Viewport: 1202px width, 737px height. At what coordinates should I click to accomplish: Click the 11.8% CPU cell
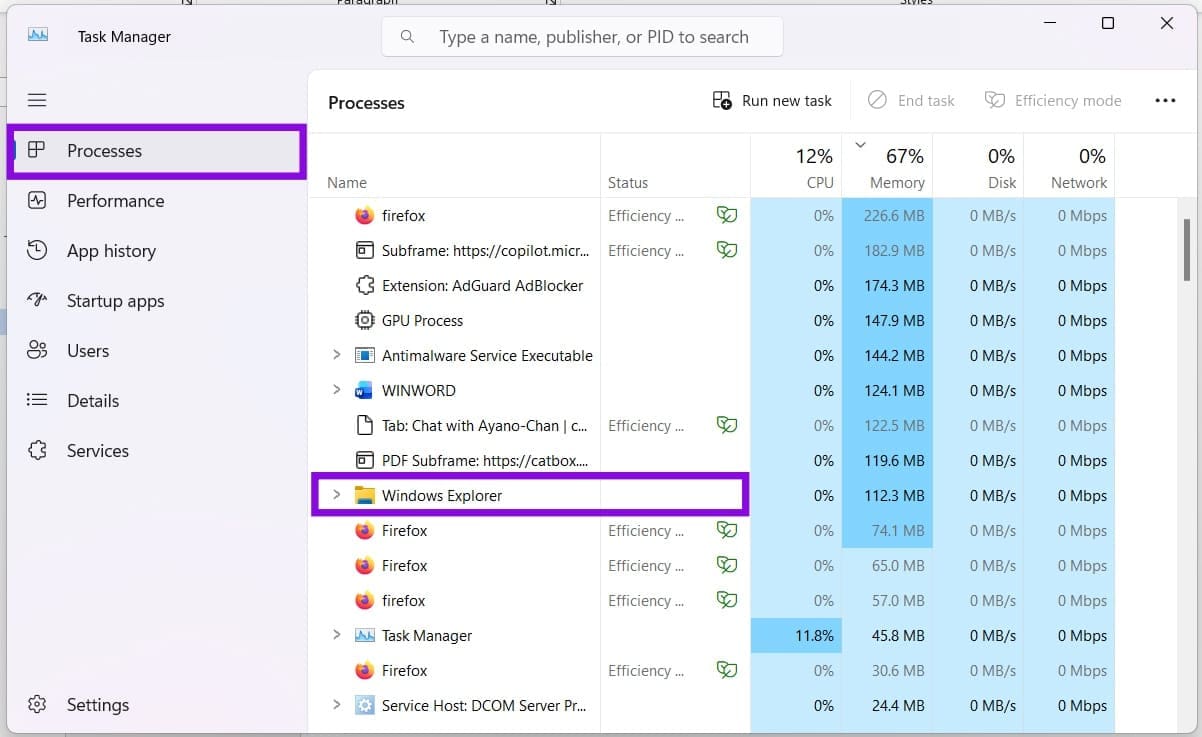tap(796, 635)
